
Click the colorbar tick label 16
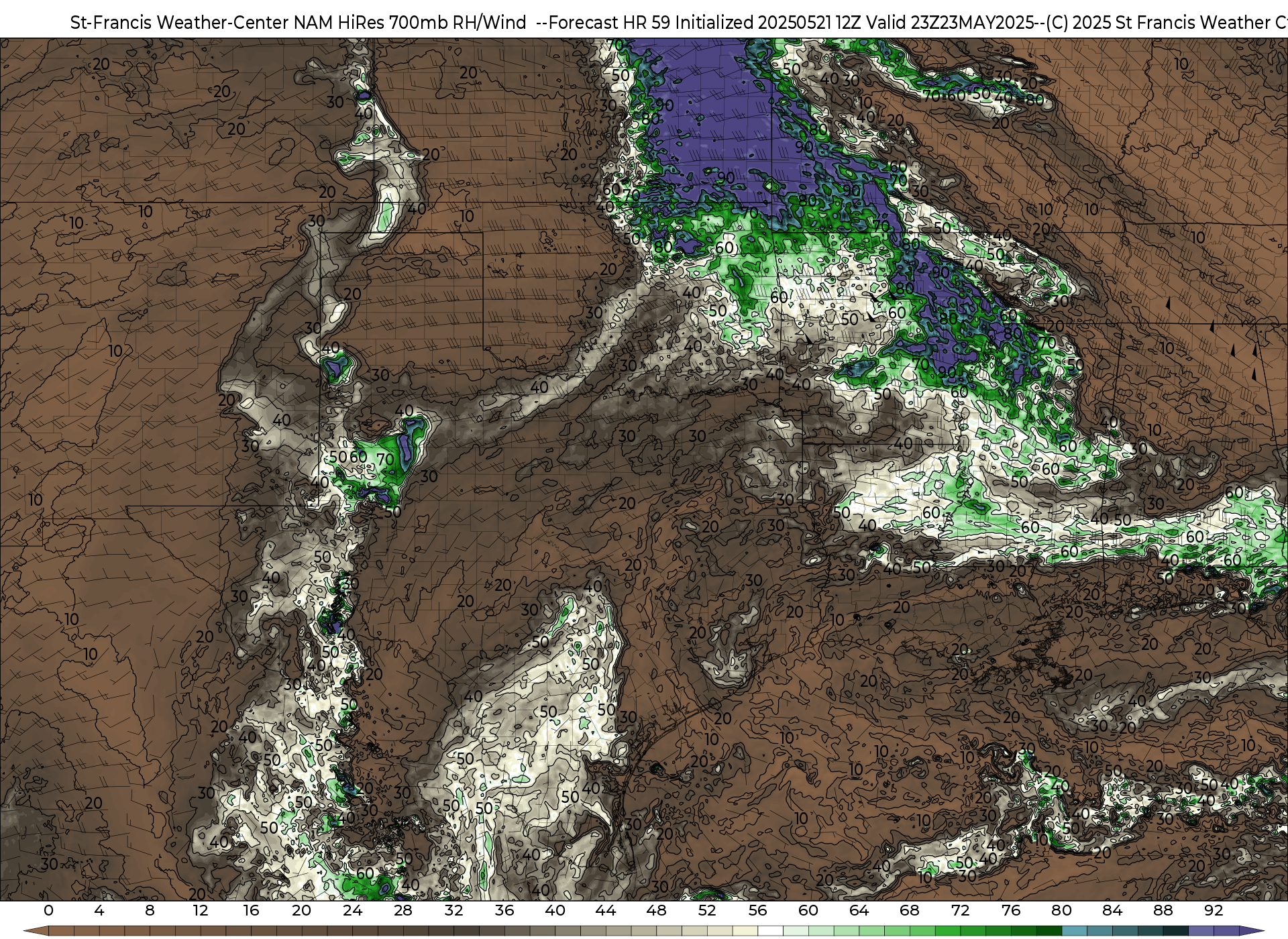tap(251, 911)
